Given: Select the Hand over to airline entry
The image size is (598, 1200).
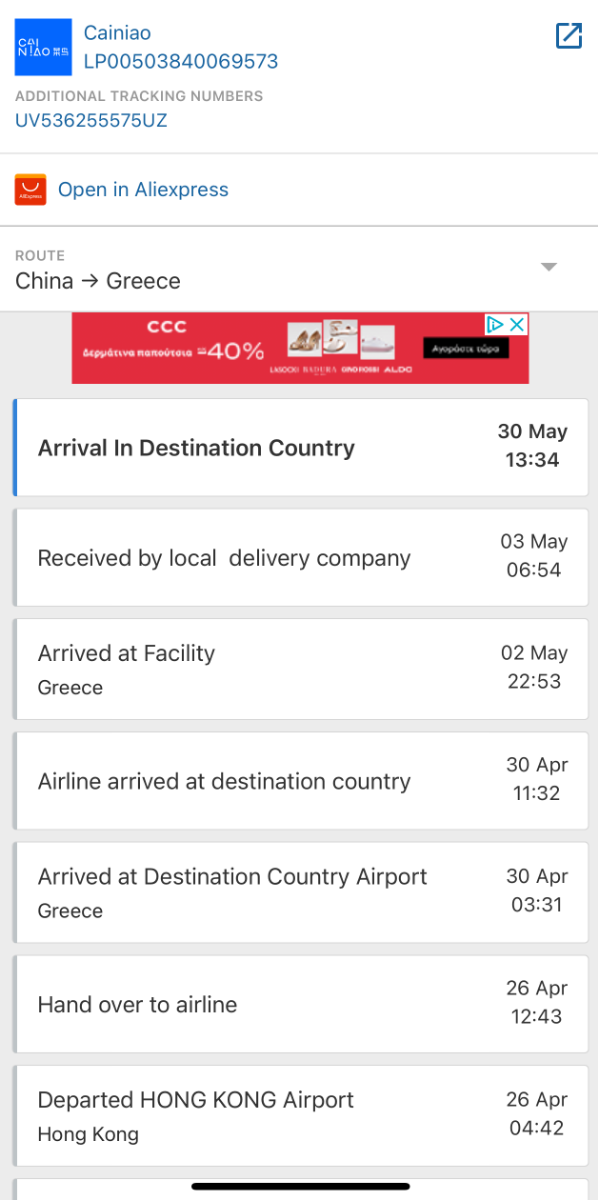Looking at the screenshot, I should tap(300, 1004).
